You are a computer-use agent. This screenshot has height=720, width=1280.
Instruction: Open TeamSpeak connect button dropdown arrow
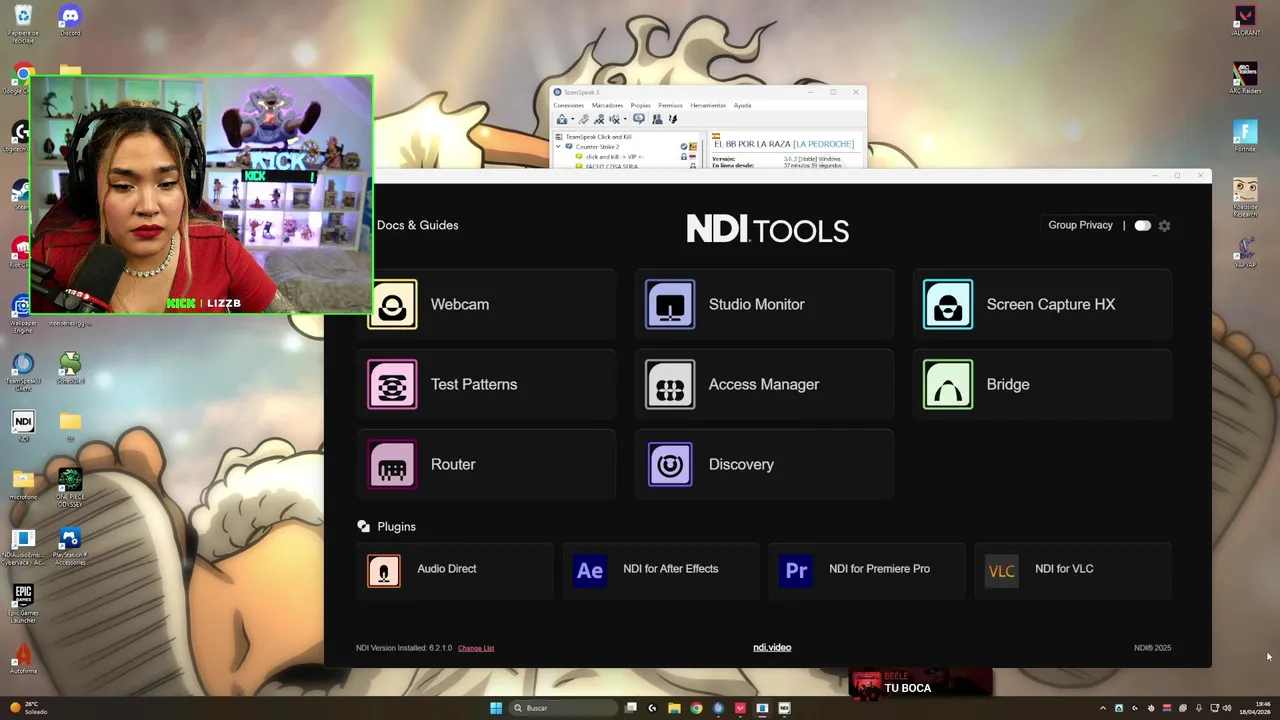573,119
